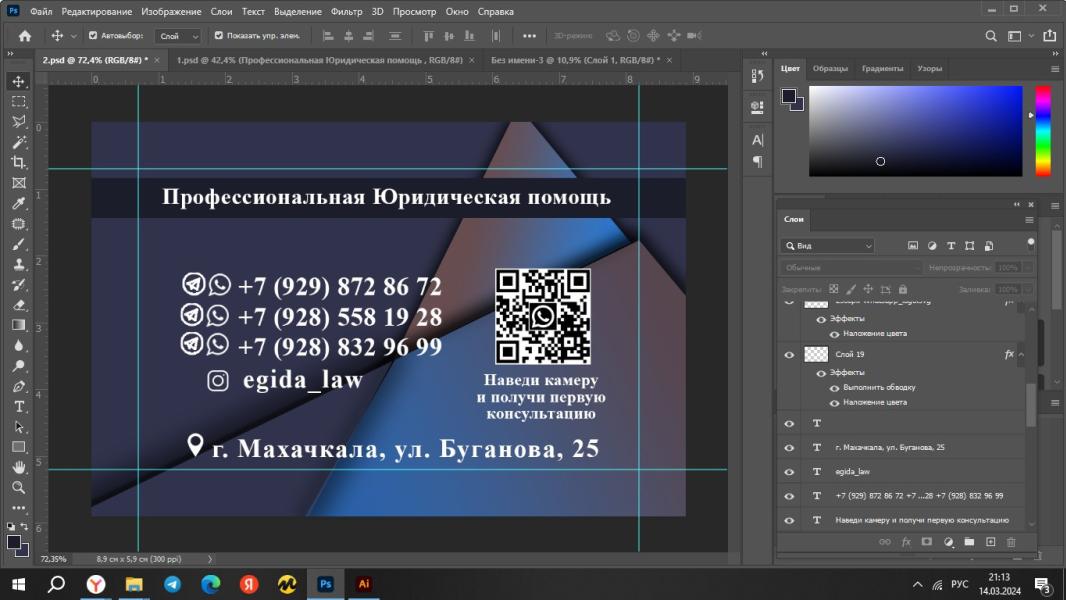Hide Выполнить обводку effect

coord(834,388)
